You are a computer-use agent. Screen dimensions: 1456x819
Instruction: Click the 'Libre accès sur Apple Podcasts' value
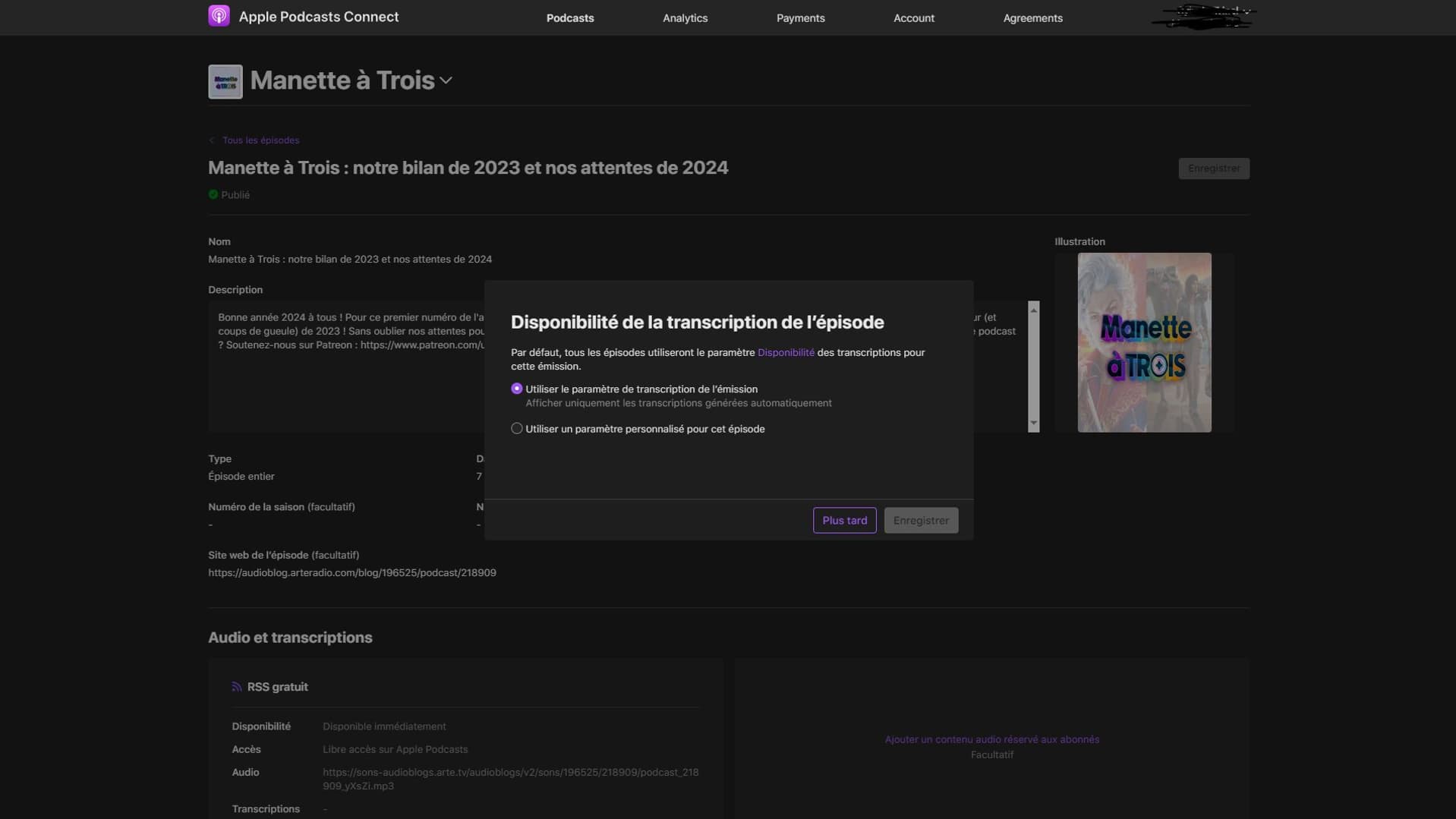click(395, 749)
